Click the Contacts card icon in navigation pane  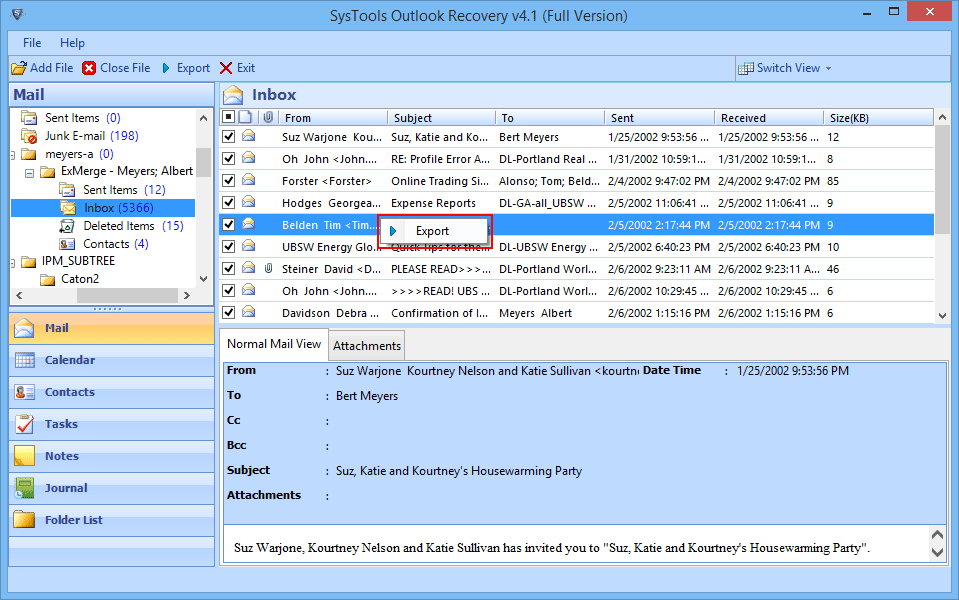(24, 392)
